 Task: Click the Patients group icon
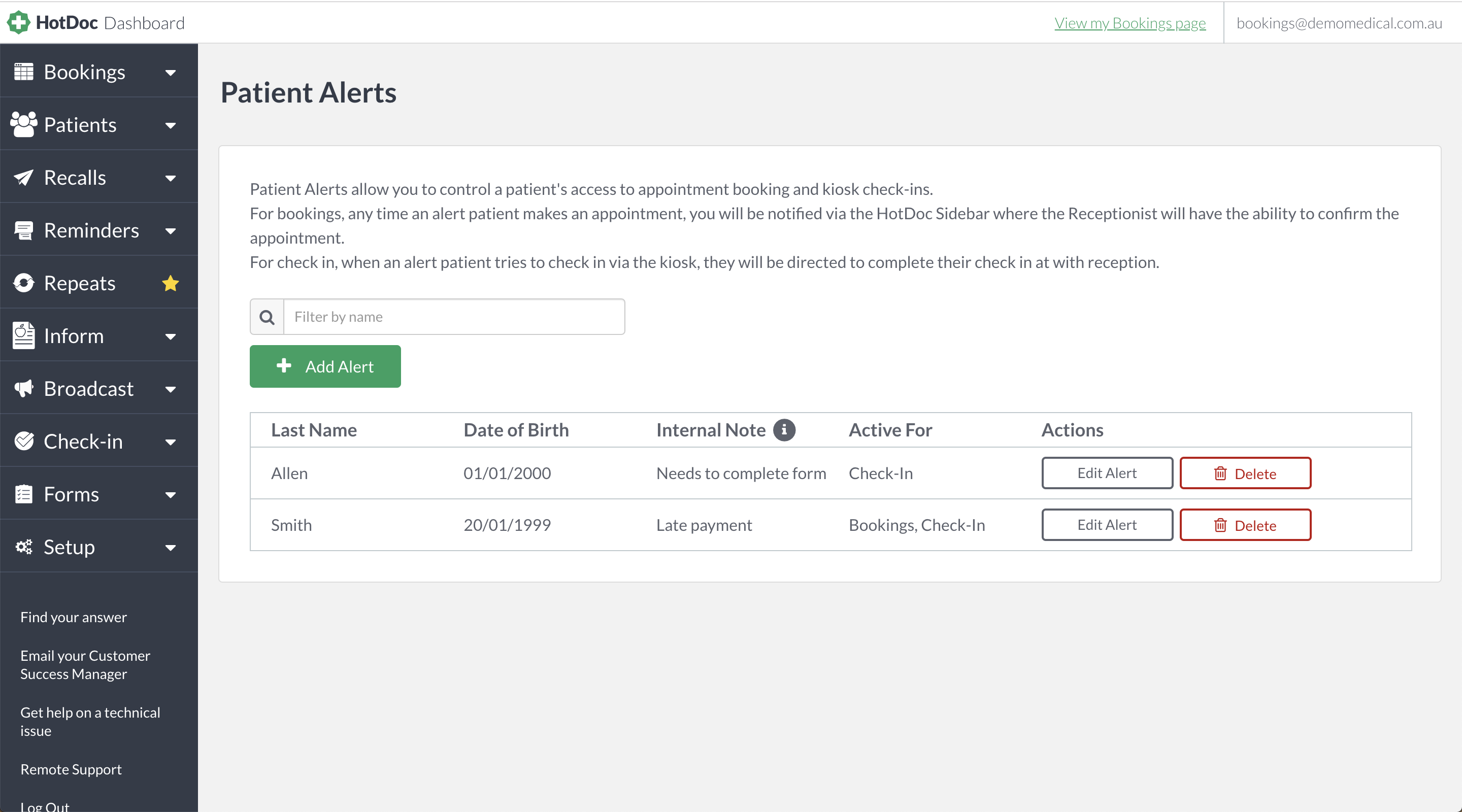click(x=24, y=124)
